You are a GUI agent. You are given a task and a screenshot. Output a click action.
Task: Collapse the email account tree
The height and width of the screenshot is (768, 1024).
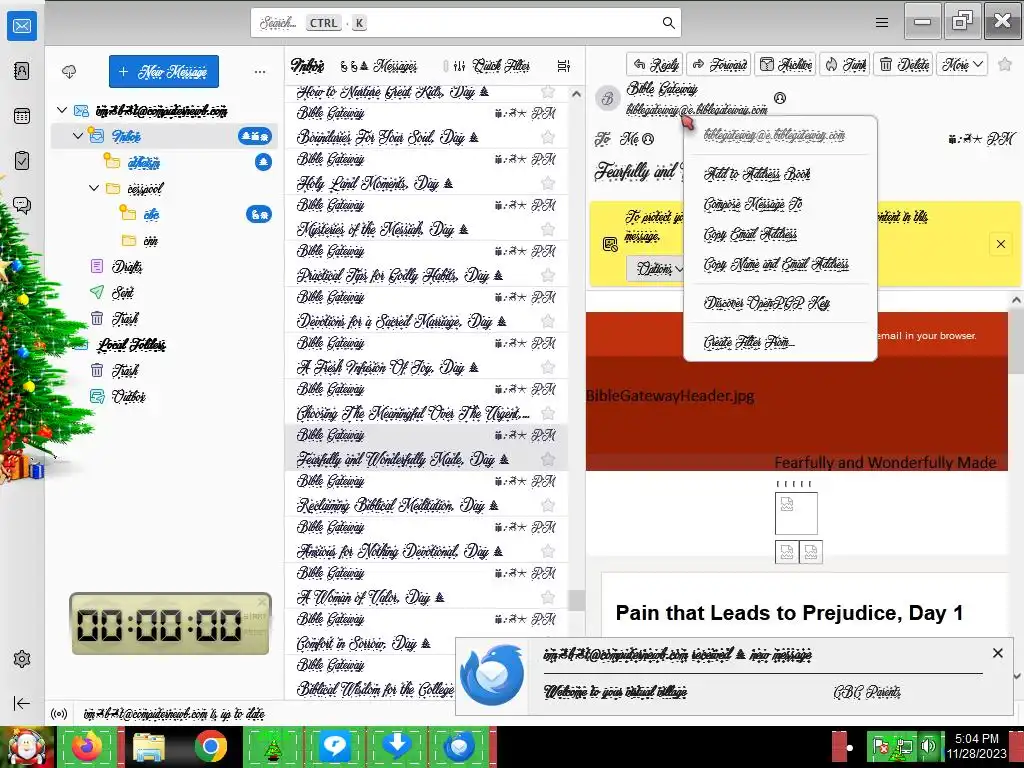[x=62, y=110]
